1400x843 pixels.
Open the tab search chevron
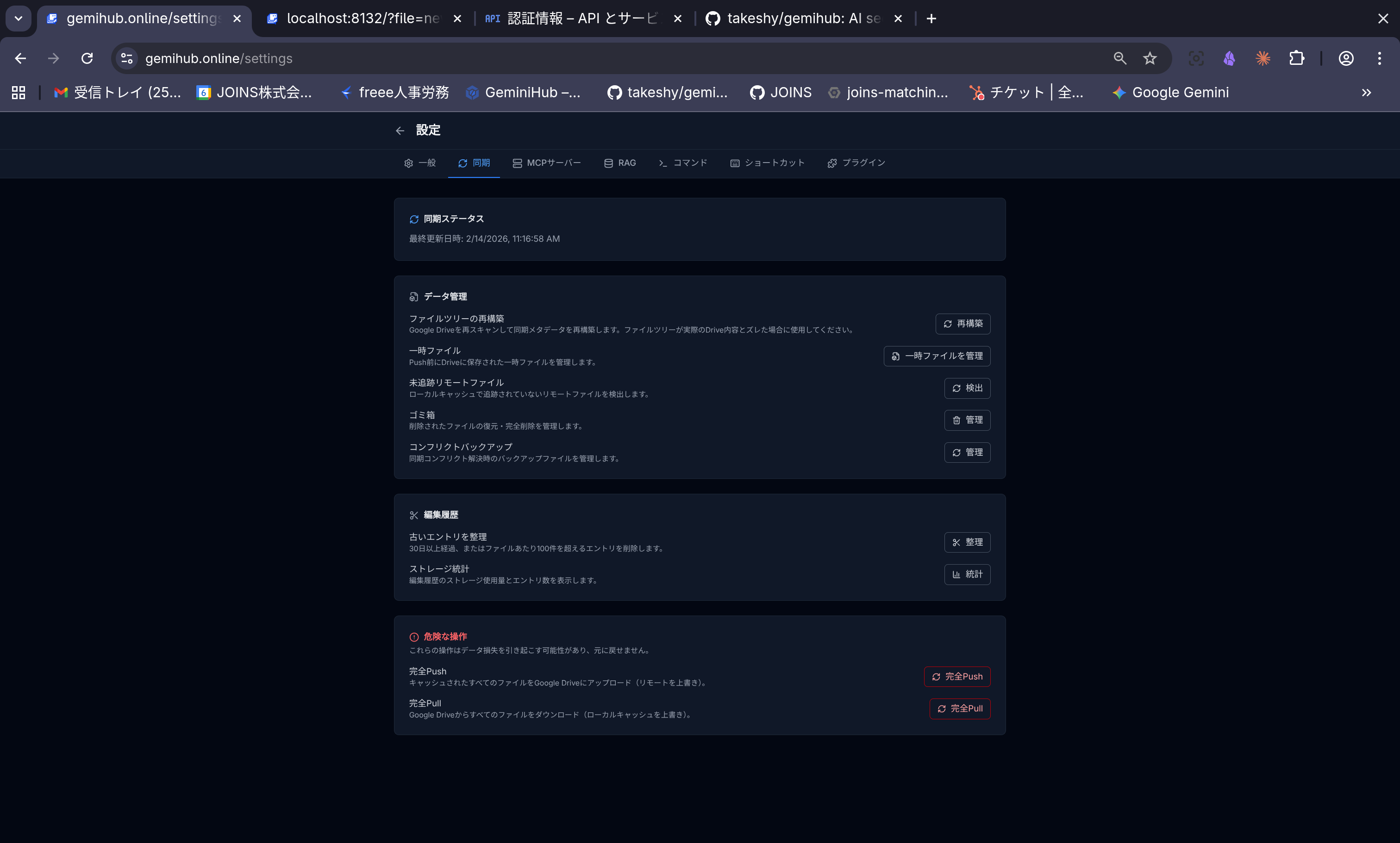coord(18,18)
